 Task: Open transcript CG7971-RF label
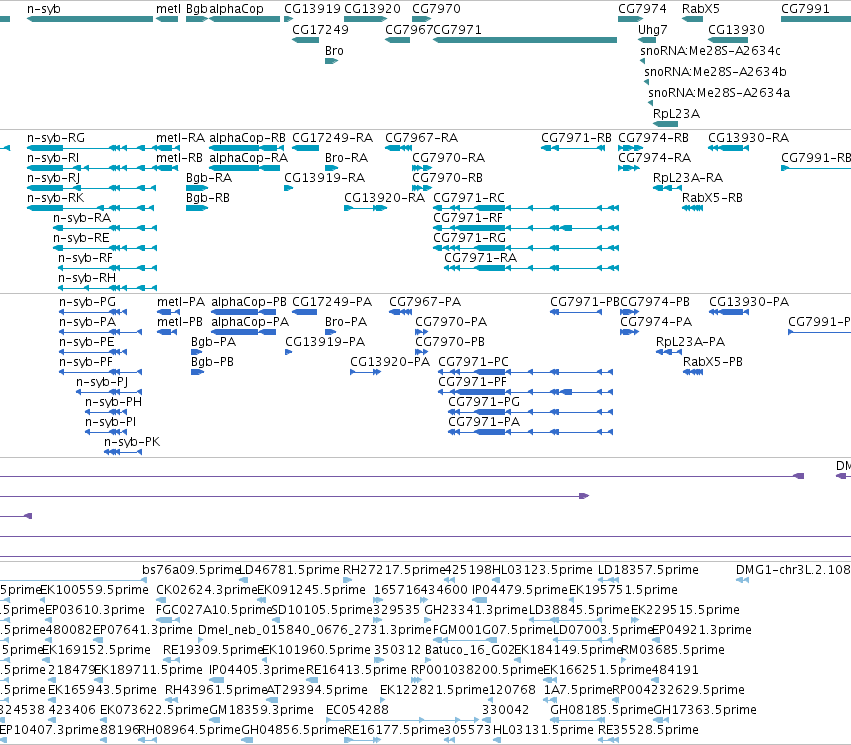click(x=468, y=218)
